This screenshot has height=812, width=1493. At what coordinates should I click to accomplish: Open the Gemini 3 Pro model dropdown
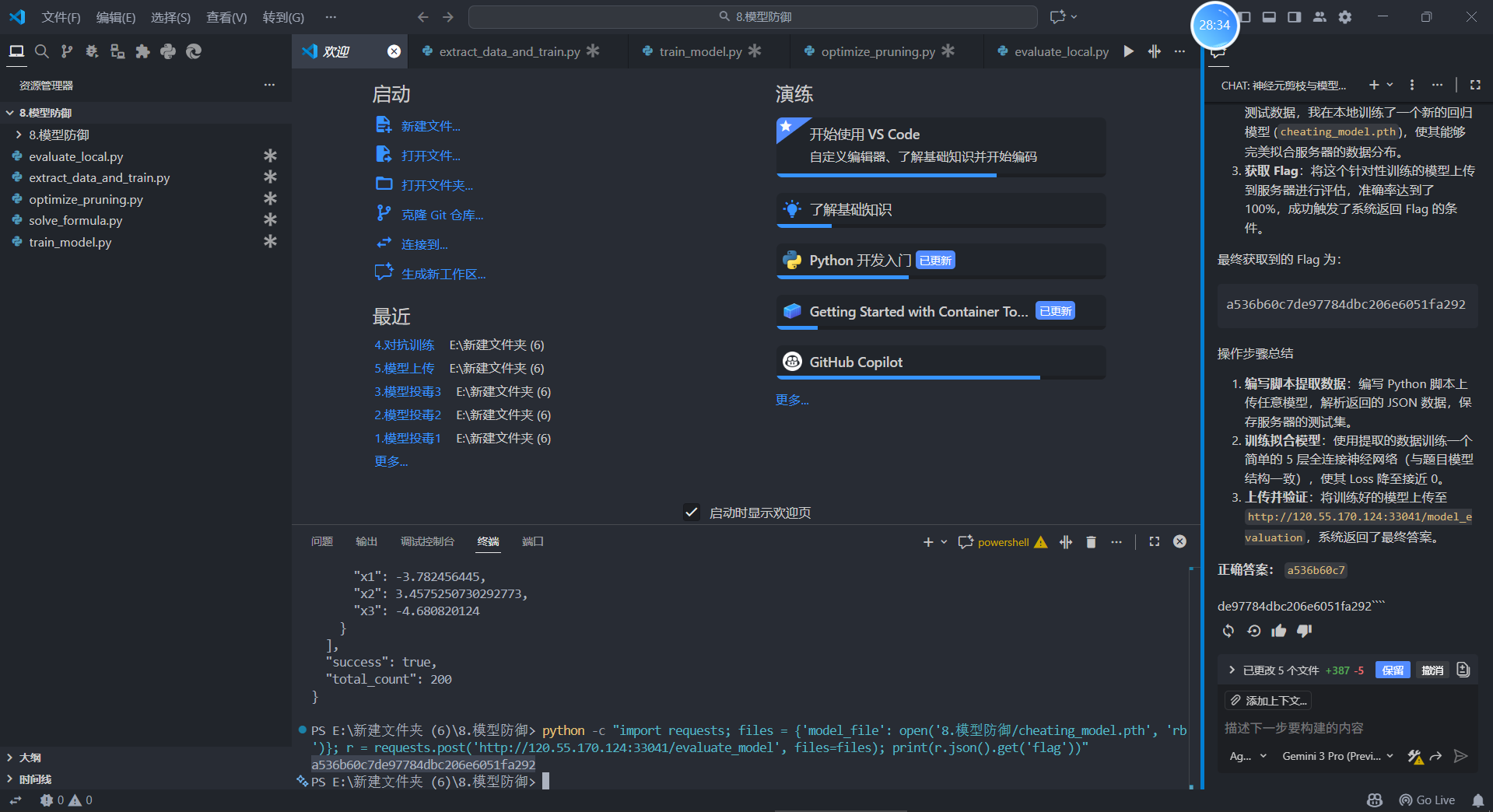point(1336,755)
